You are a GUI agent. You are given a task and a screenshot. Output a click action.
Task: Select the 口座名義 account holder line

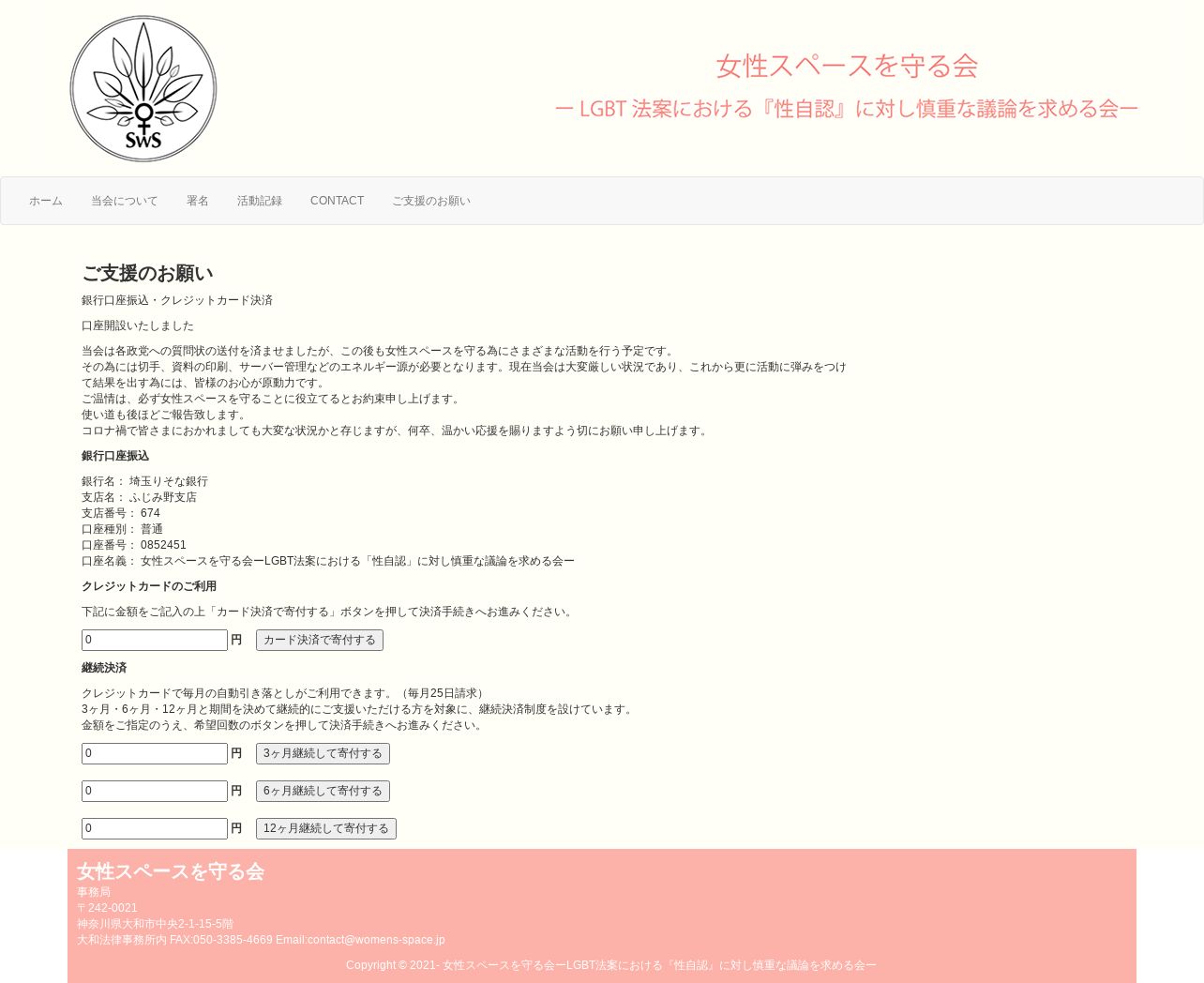click(328, 561)
